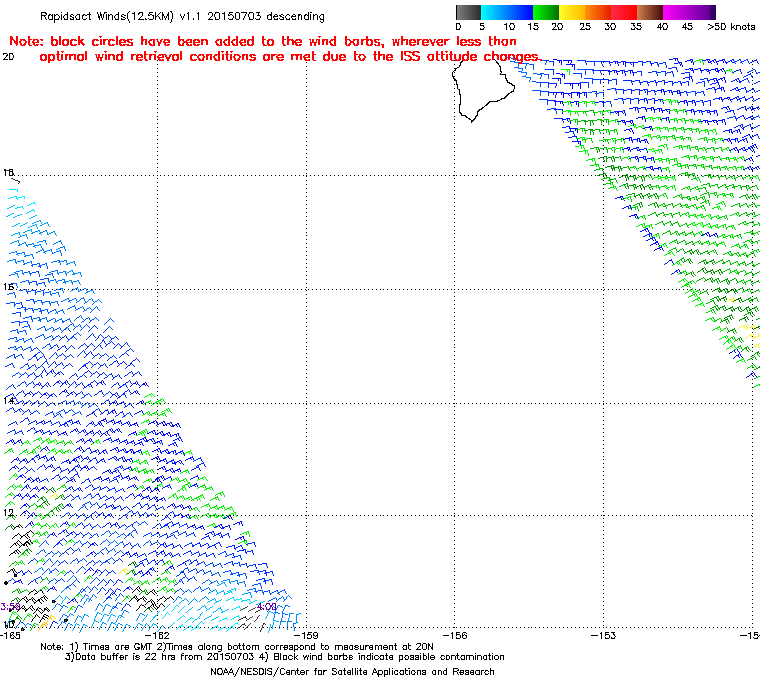Screen dimensions: 760x688
Task: Click the latitude label '20'
Action: point(8,57)
